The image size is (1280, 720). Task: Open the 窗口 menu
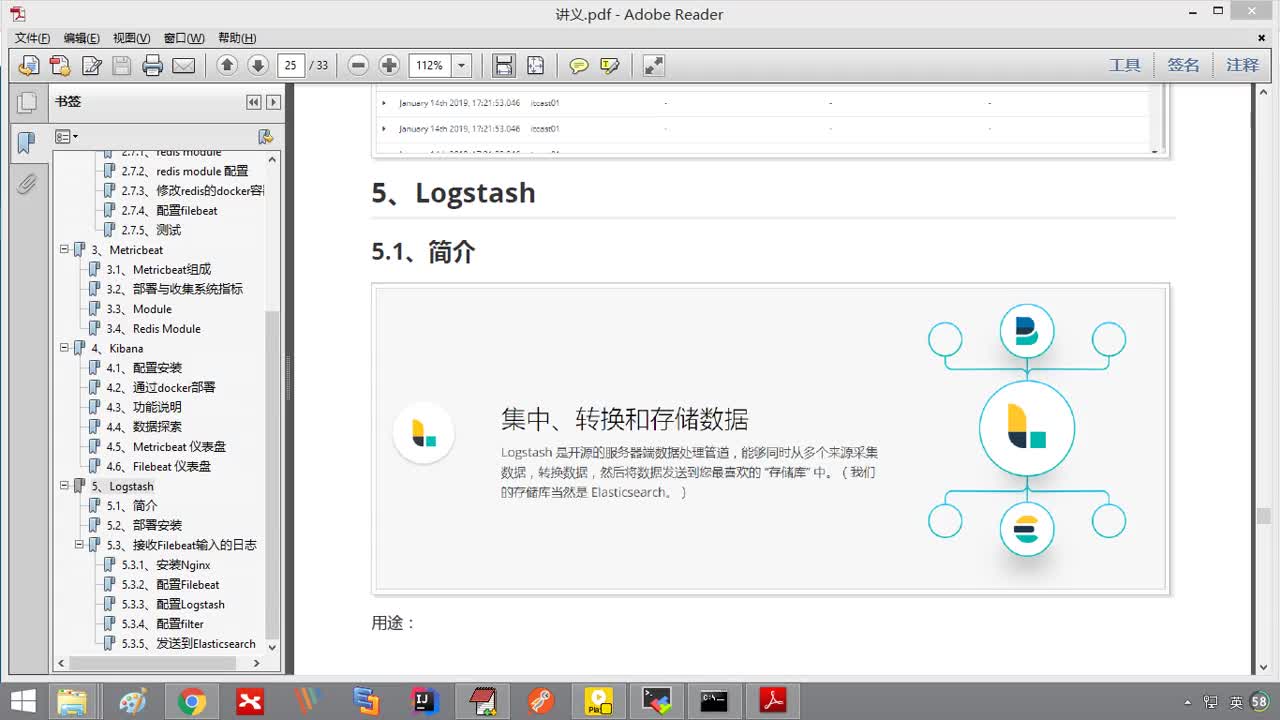(x=184, y=38)
